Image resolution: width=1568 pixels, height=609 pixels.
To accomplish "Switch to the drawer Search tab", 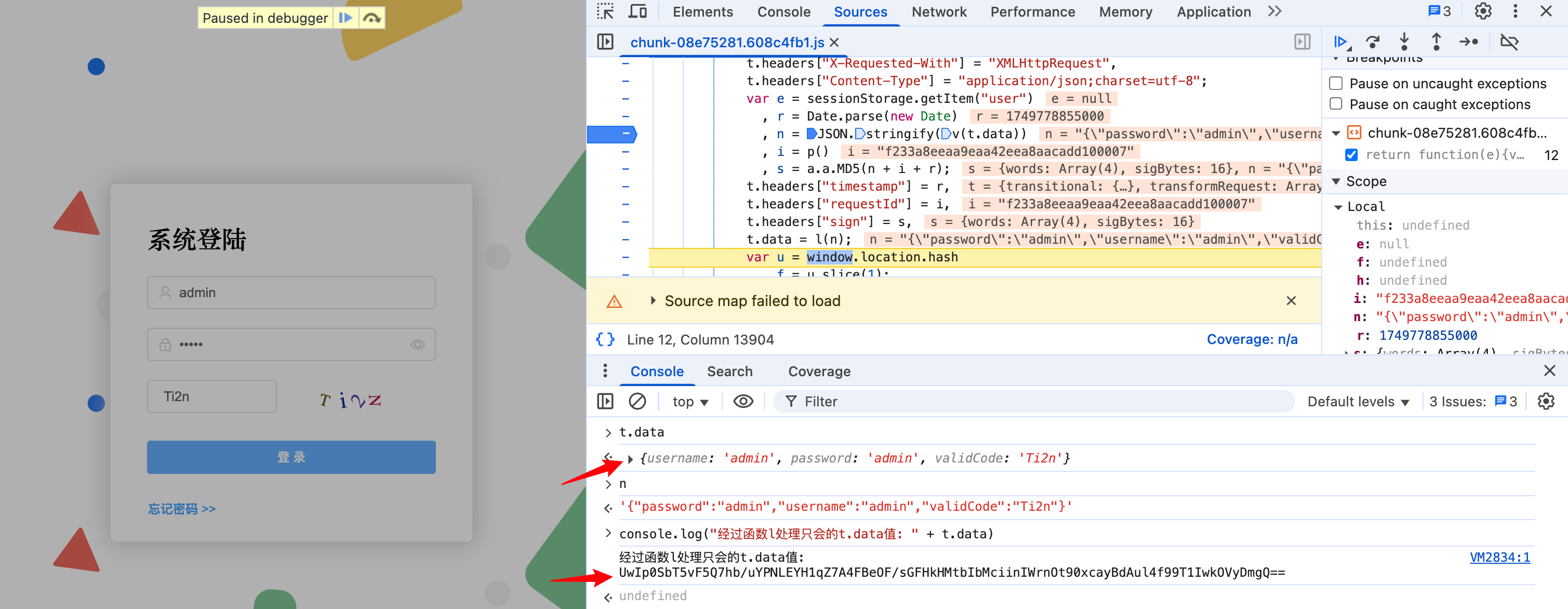I will click(x=729, y=371).
